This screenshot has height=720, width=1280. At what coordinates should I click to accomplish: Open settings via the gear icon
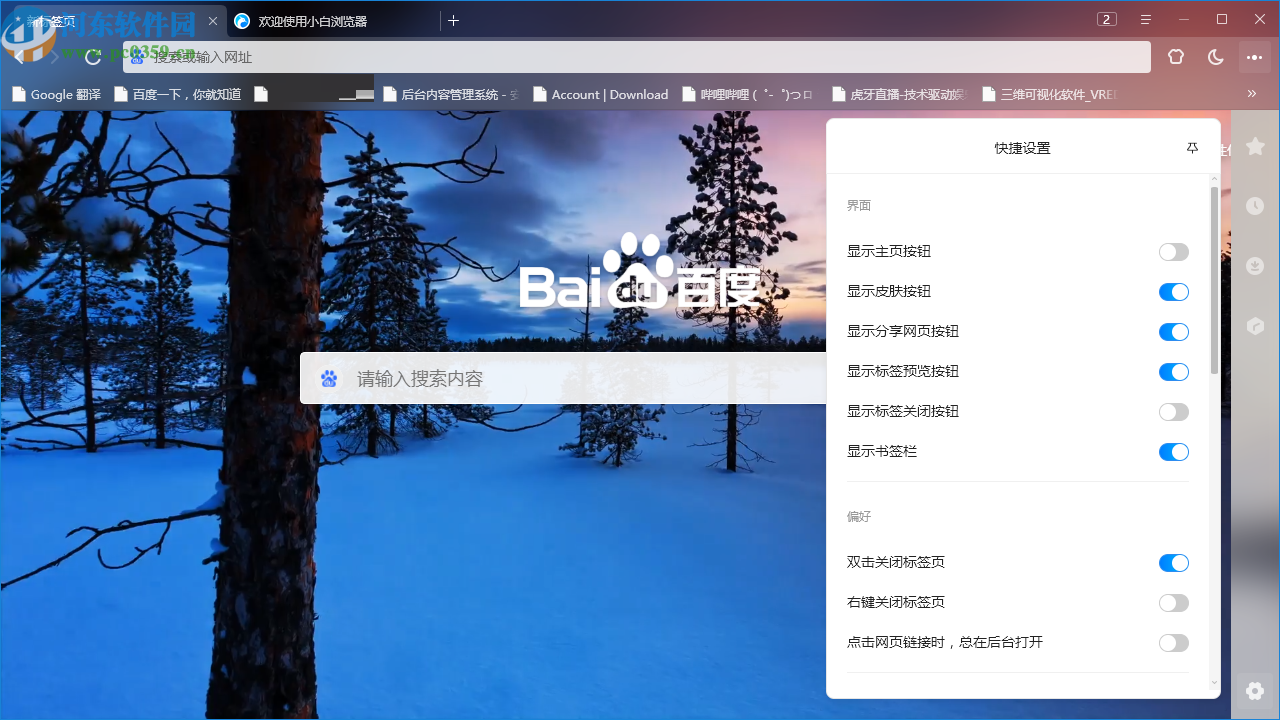pos(1255,691)
